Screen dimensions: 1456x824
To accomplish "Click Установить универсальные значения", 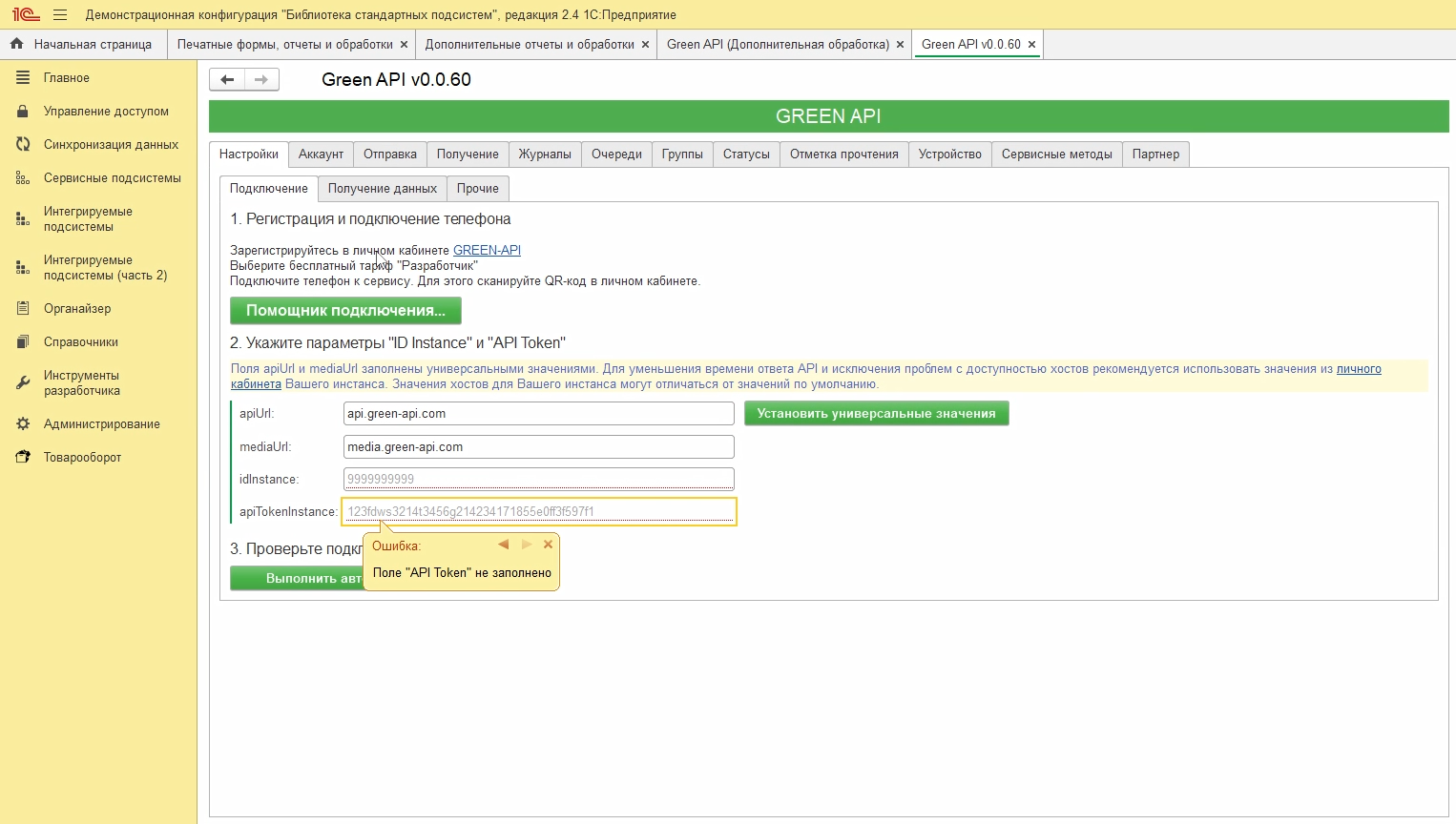I will point(876,413).
